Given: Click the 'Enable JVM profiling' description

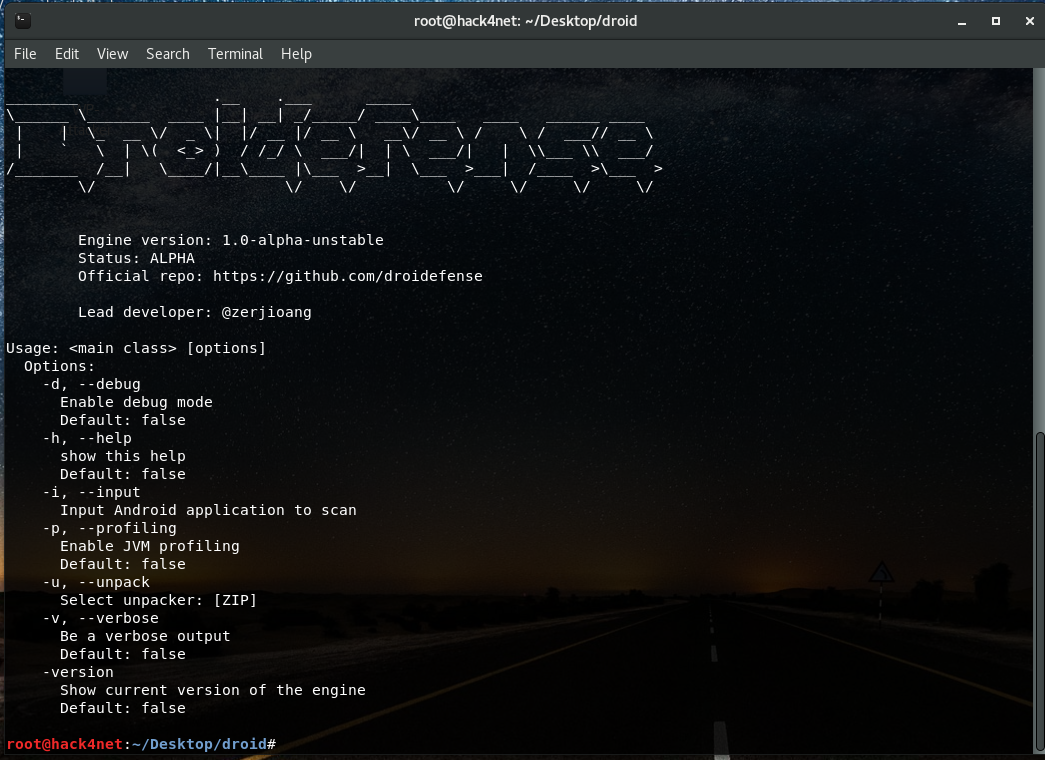Looking at the screenshot, I should click(x=150, y=546).
